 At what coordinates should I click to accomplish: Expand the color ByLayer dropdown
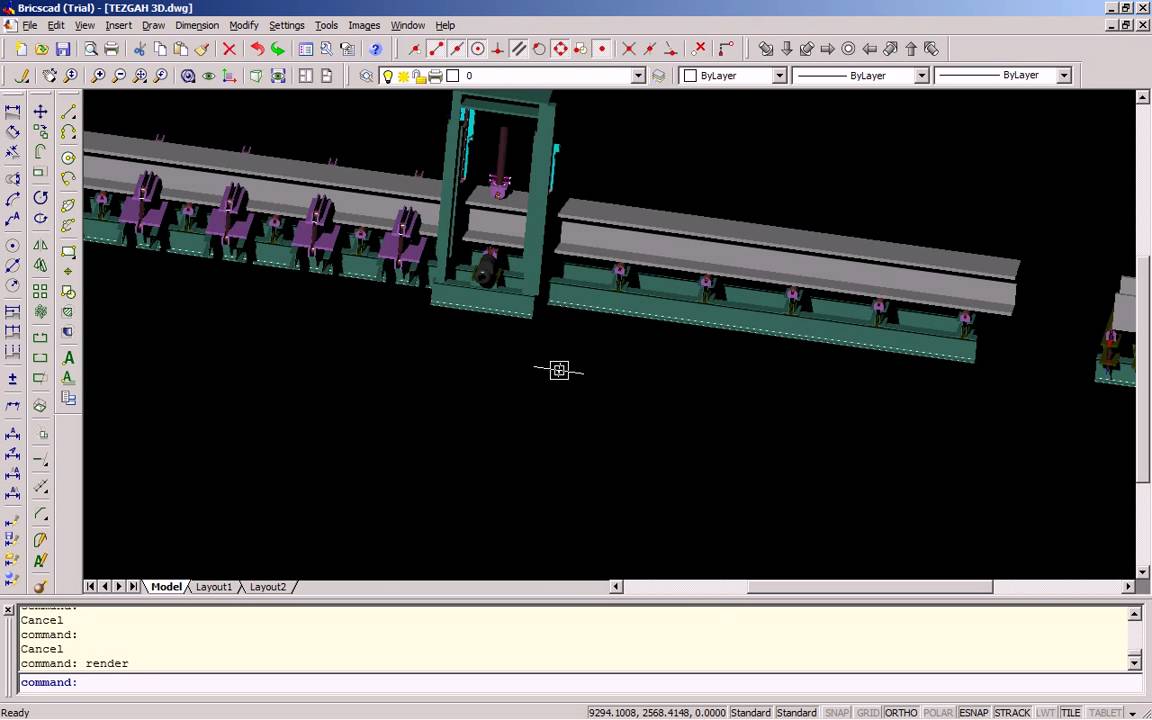[x=780, y=76]
